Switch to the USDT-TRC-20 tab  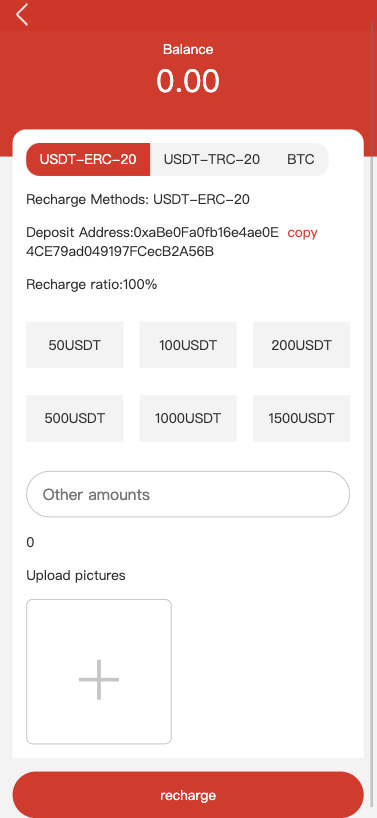(212, 159)
